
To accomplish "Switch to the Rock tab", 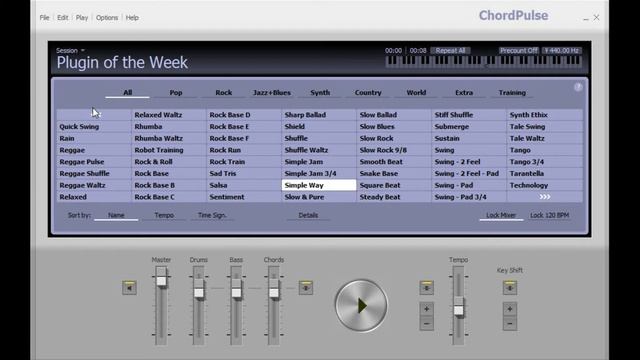I will pos(224,93).
